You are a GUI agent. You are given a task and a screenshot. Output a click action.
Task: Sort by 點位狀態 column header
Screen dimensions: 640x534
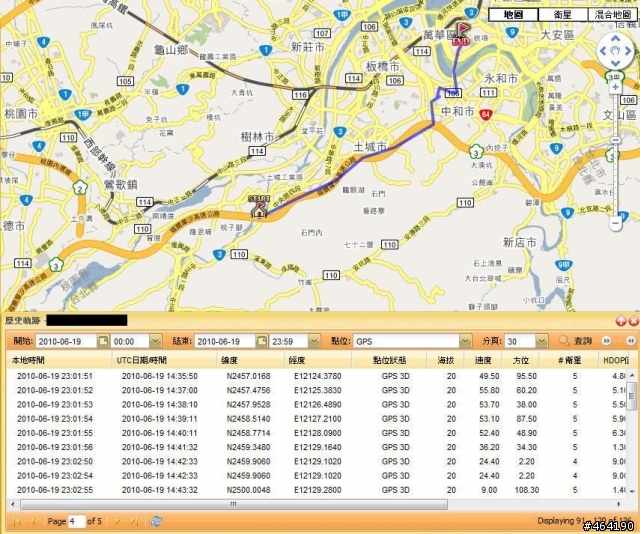pyautogui.click(x=389, y=360)
